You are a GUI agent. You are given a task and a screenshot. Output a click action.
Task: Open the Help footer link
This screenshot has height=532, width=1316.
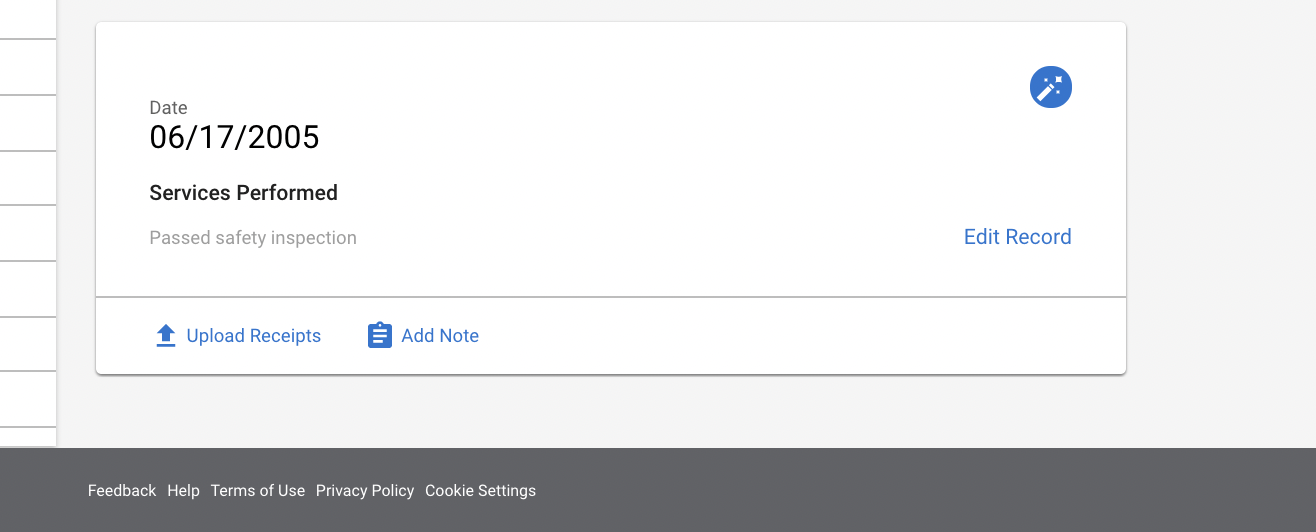tap(183, 491)
